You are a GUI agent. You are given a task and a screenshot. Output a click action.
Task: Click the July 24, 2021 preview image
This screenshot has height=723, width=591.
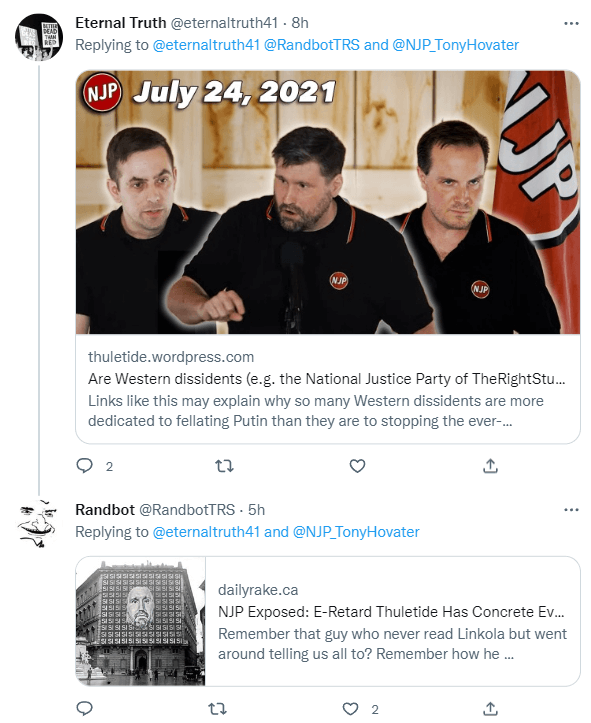coord(328,202)
